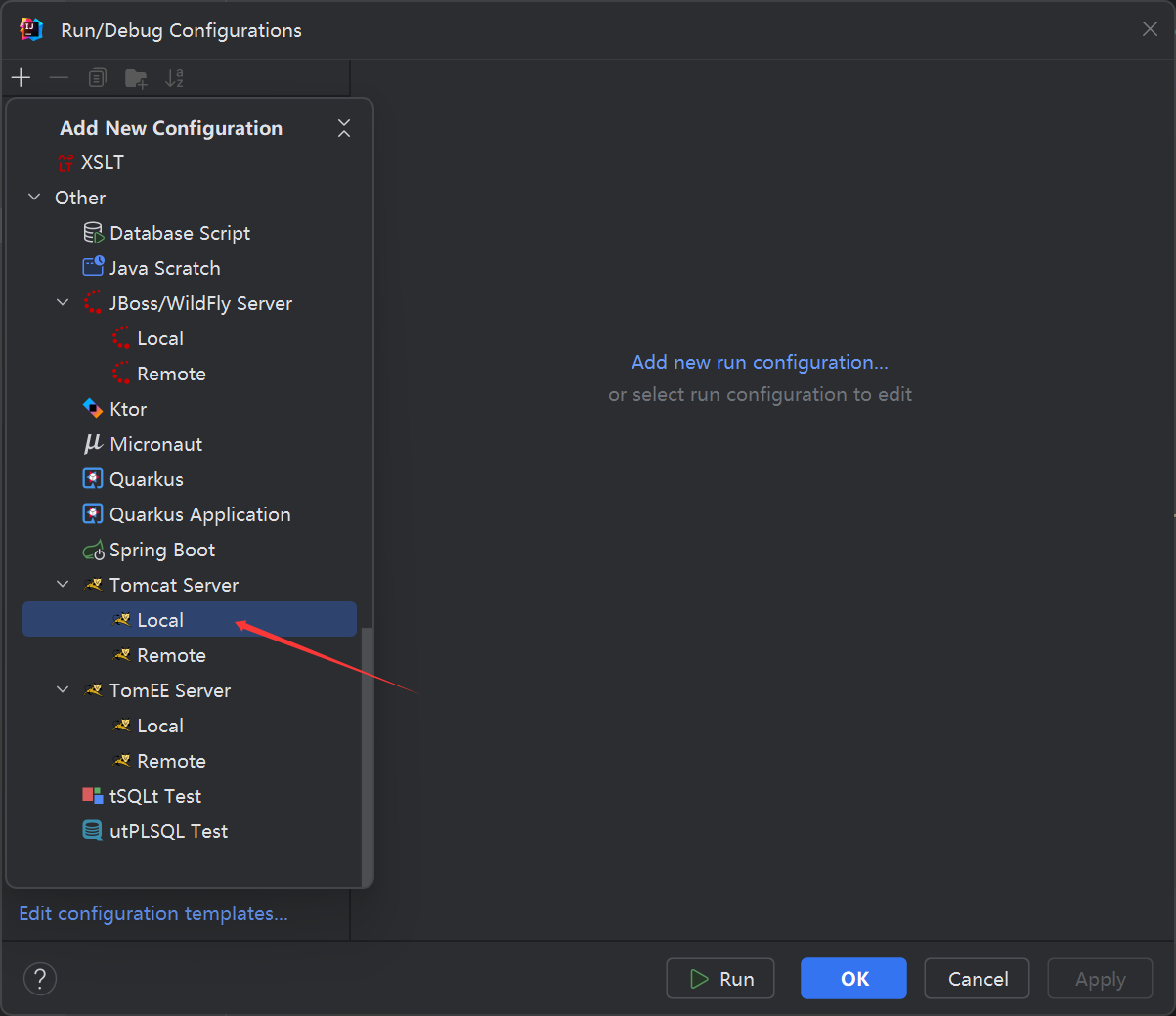Click Add new run configuration link
Screen dimensions: 1176x1016
pyautogui.click(x=760, y=362)
